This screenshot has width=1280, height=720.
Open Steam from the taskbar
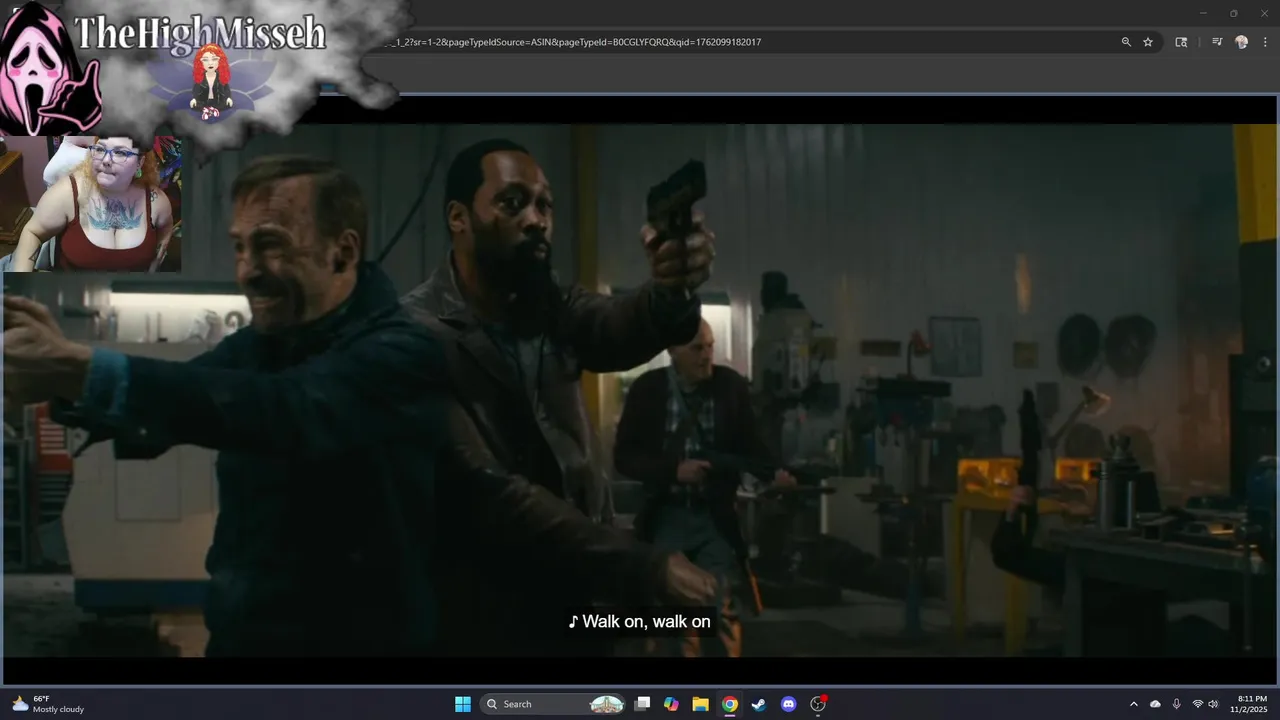[759, 704]
